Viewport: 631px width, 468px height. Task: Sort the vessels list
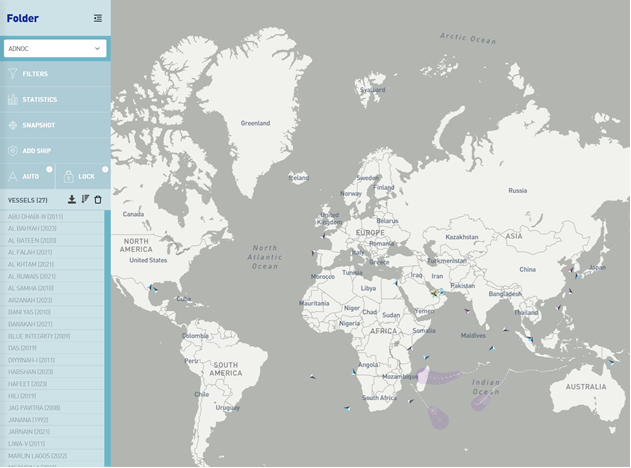click(85, 199)
